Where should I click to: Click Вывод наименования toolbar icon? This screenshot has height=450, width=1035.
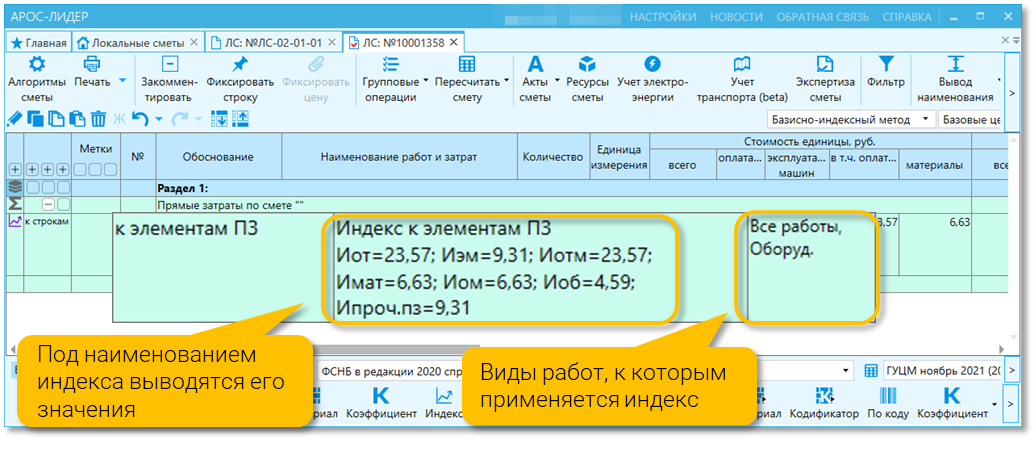click(955, 65)
